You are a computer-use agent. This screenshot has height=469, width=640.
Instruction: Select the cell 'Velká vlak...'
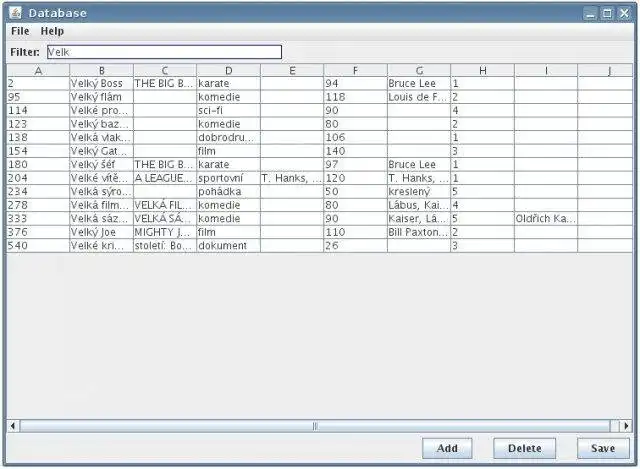pyautogui.click(x=102, y=137)
